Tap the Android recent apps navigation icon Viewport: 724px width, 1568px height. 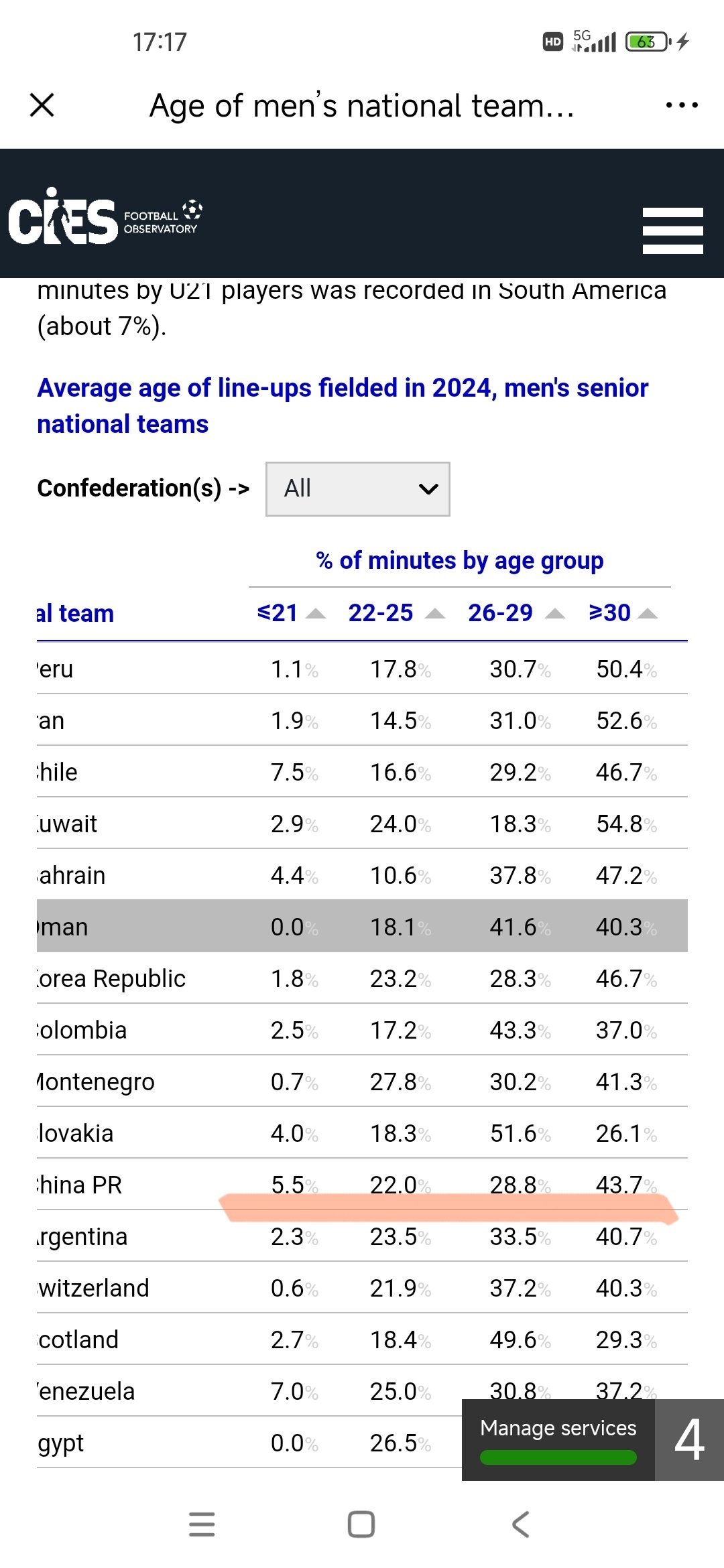pos(202,1524)
